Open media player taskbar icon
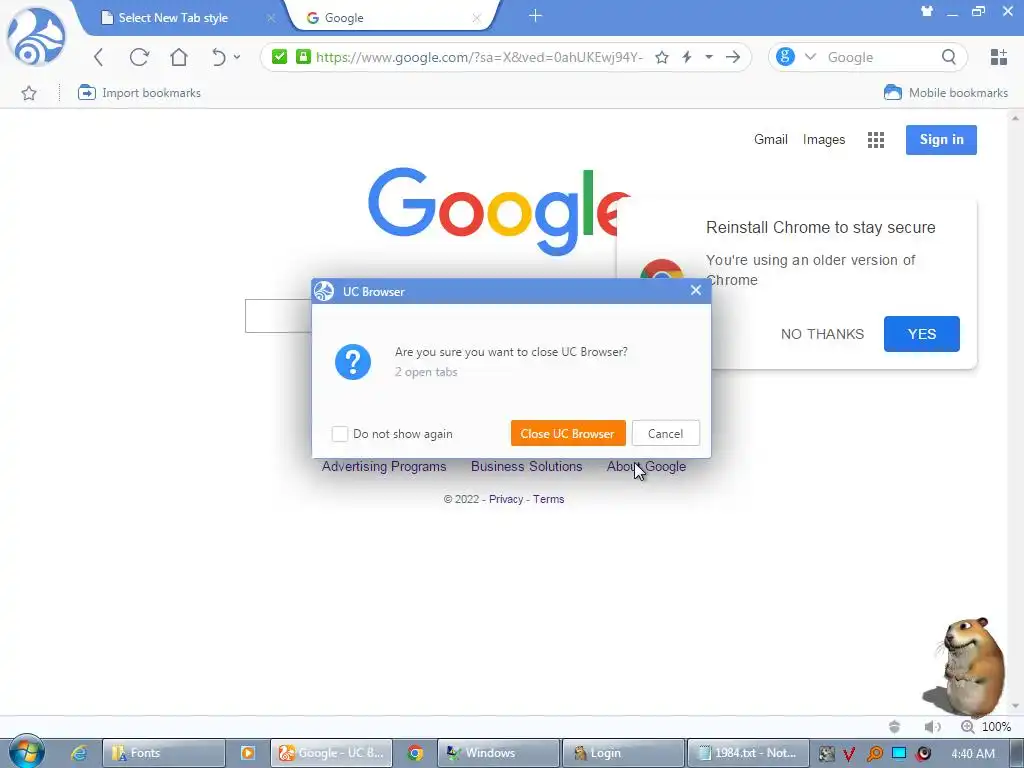The image size is (1024, 768). pos(248,753)
